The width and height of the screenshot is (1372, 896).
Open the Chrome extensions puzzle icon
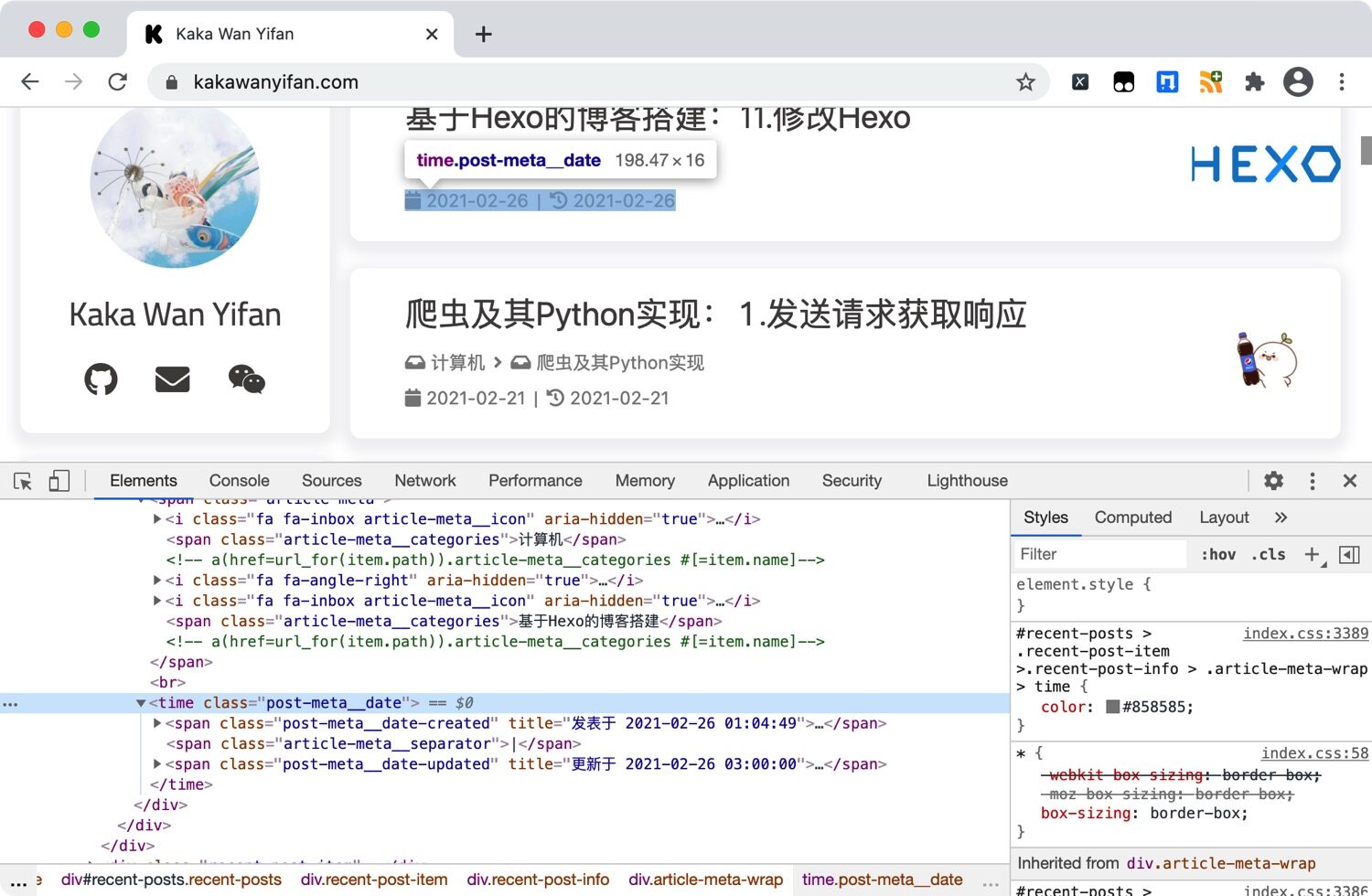pos(1254,82)
